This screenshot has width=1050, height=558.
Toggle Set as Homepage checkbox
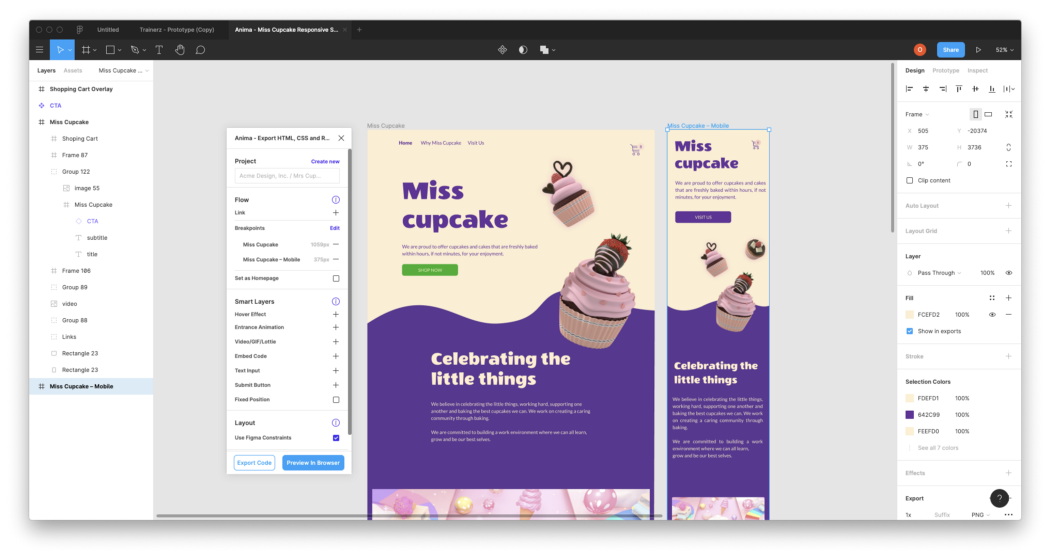(x=335, y=278)
